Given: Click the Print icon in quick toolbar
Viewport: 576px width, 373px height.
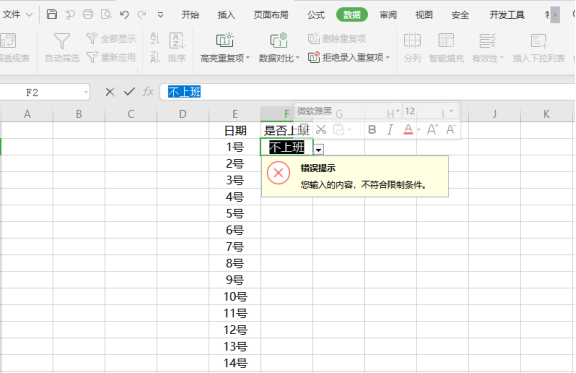Looking at the screenshot, I should coord(88,14).
